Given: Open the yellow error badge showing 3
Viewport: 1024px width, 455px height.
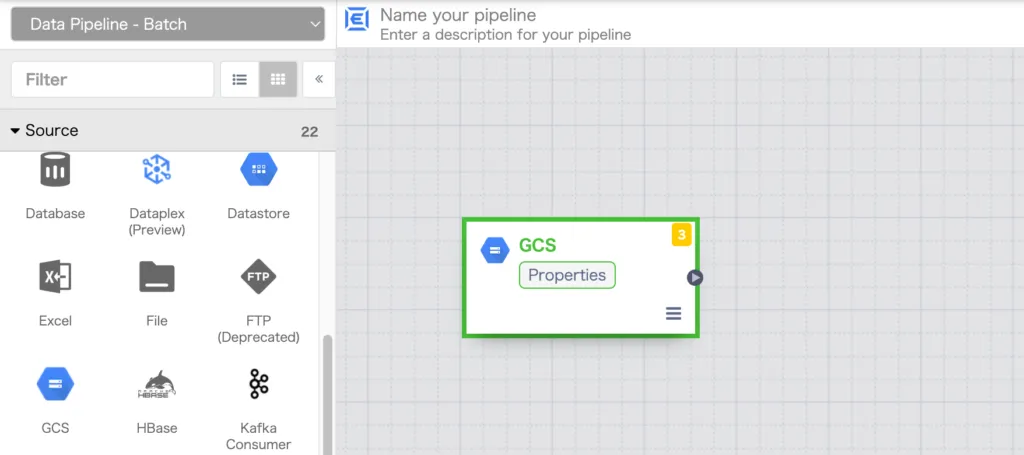Looking at the screenshot, I should click(681, 235).
